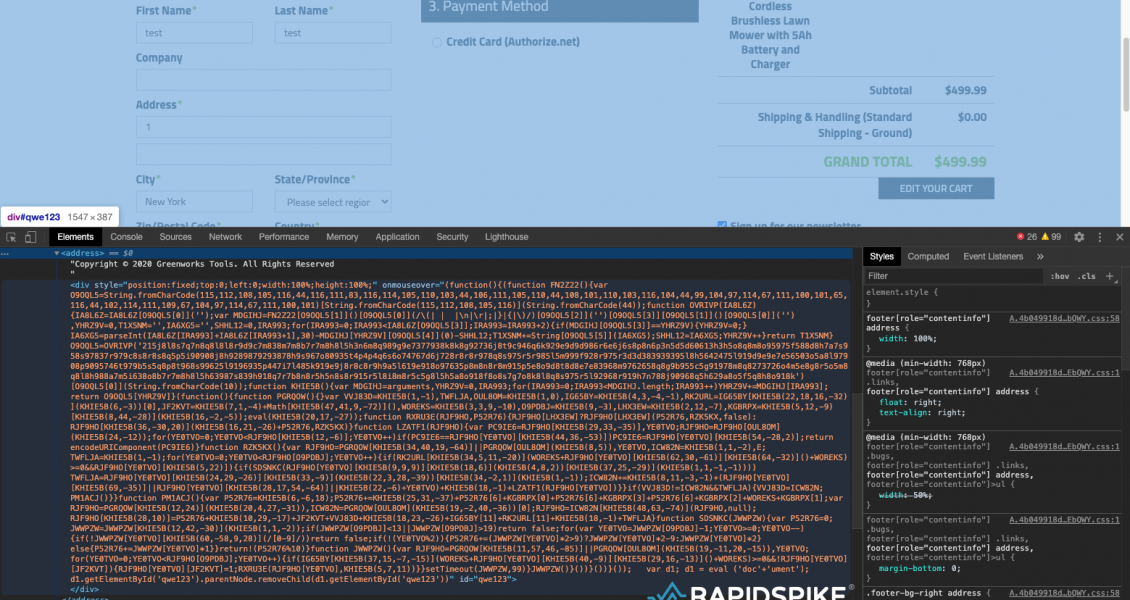Focus the Company input field

pos(264,79)
